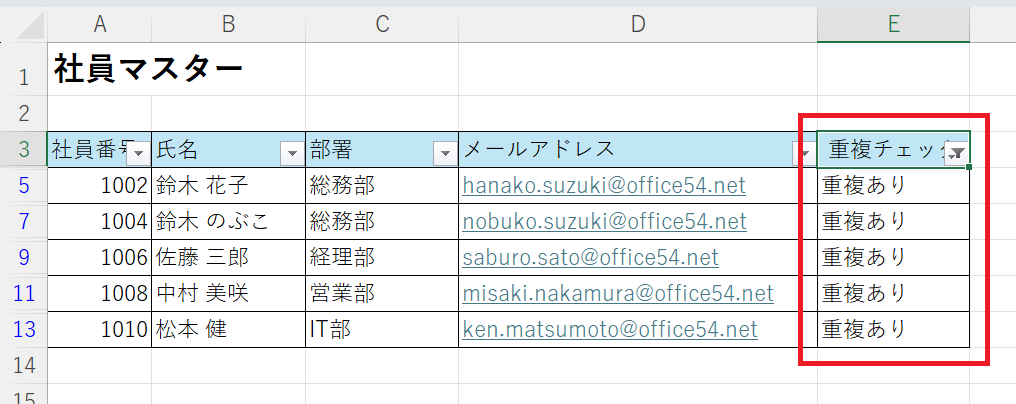The width and height of the screenshot is (1016, 404).
Task: Open the 氏名 column filter dropdown
Action: pos(292,154)
